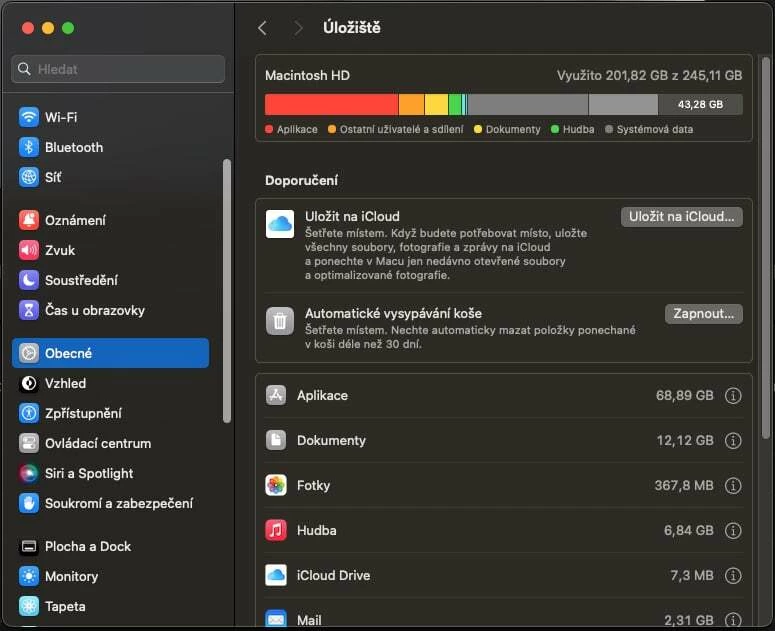Open Monitory display icon
Image resolution: width=775 pixels, height=631 pixels.
pos(29,576)
